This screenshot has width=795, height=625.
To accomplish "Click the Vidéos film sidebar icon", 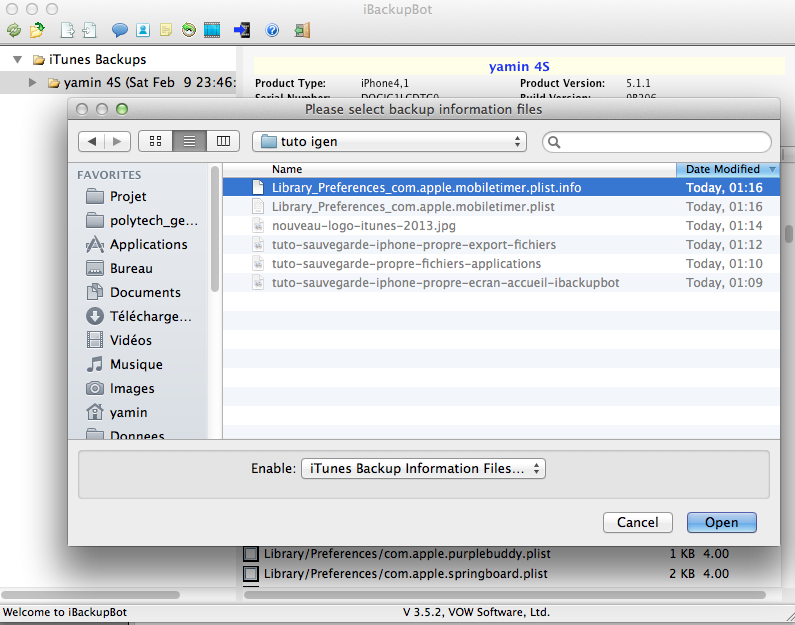I will tap(95, 340).
